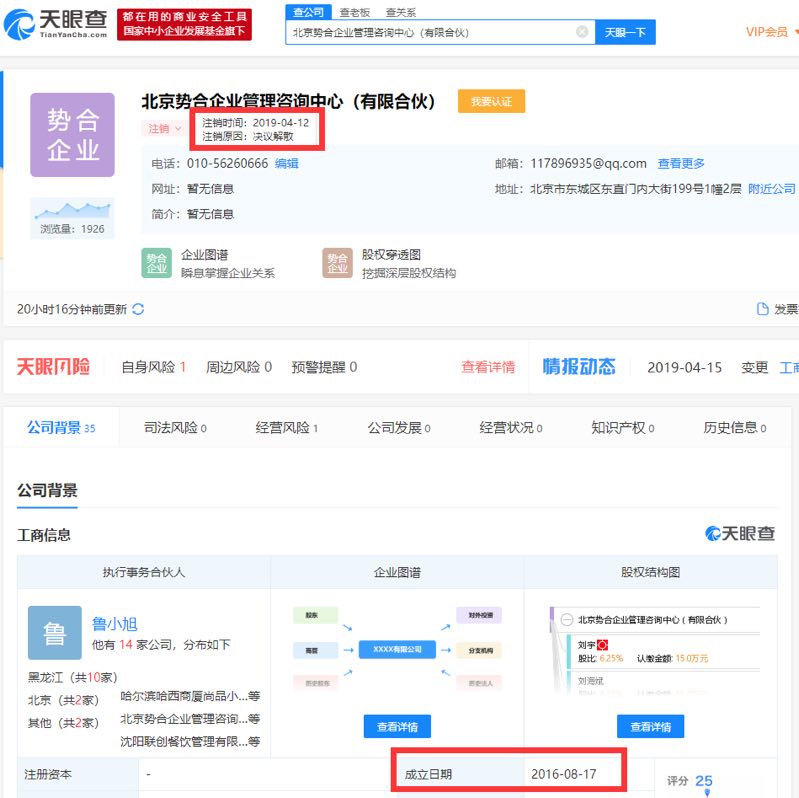Viewport: 799px width, 798px height.
Task: Select the 经营风险 tab
Action: [x=286, y=428]
